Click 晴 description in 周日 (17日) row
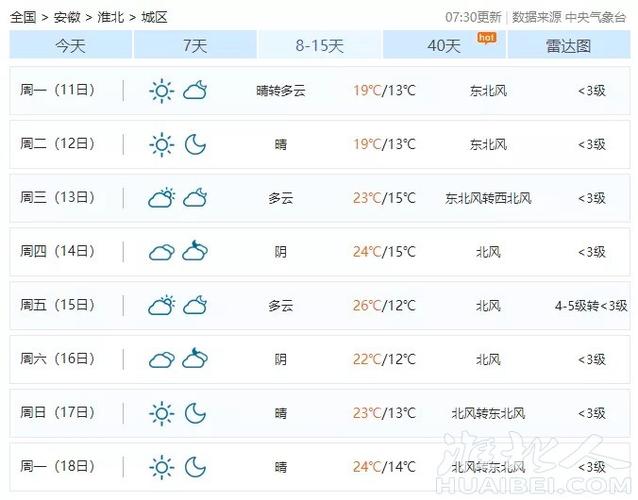 pos(281,413)
